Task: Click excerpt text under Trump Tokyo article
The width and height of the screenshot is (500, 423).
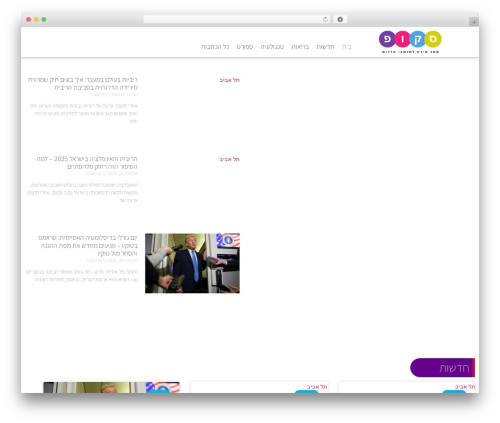Action: click(82, 276)
